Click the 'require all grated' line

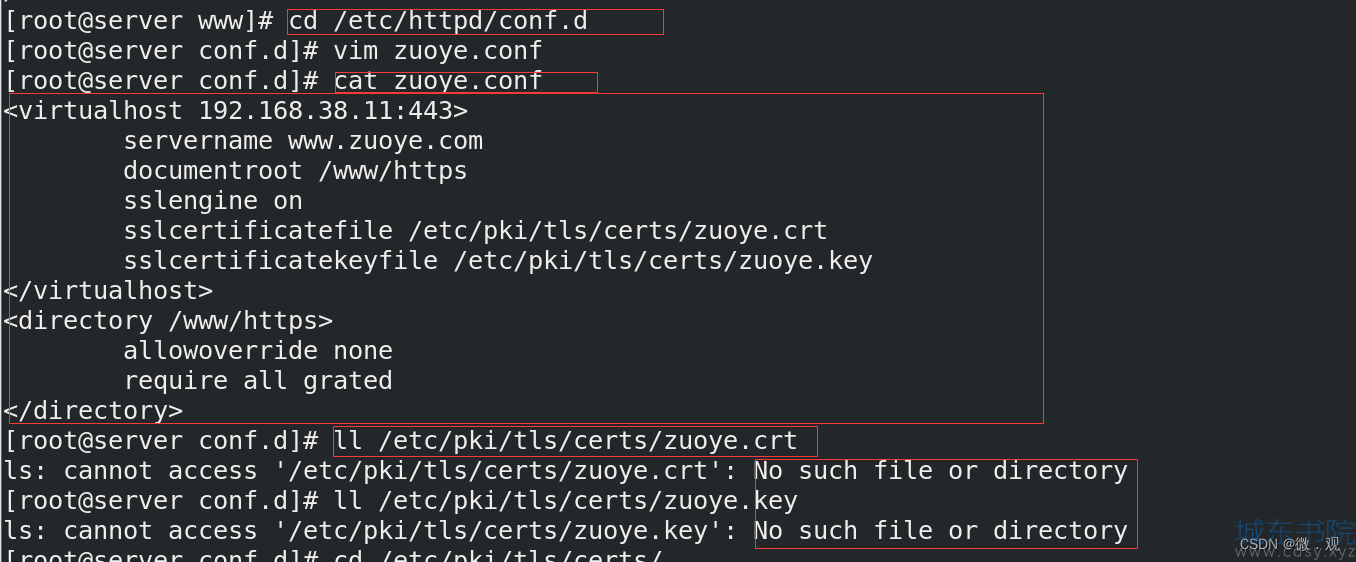258,381
